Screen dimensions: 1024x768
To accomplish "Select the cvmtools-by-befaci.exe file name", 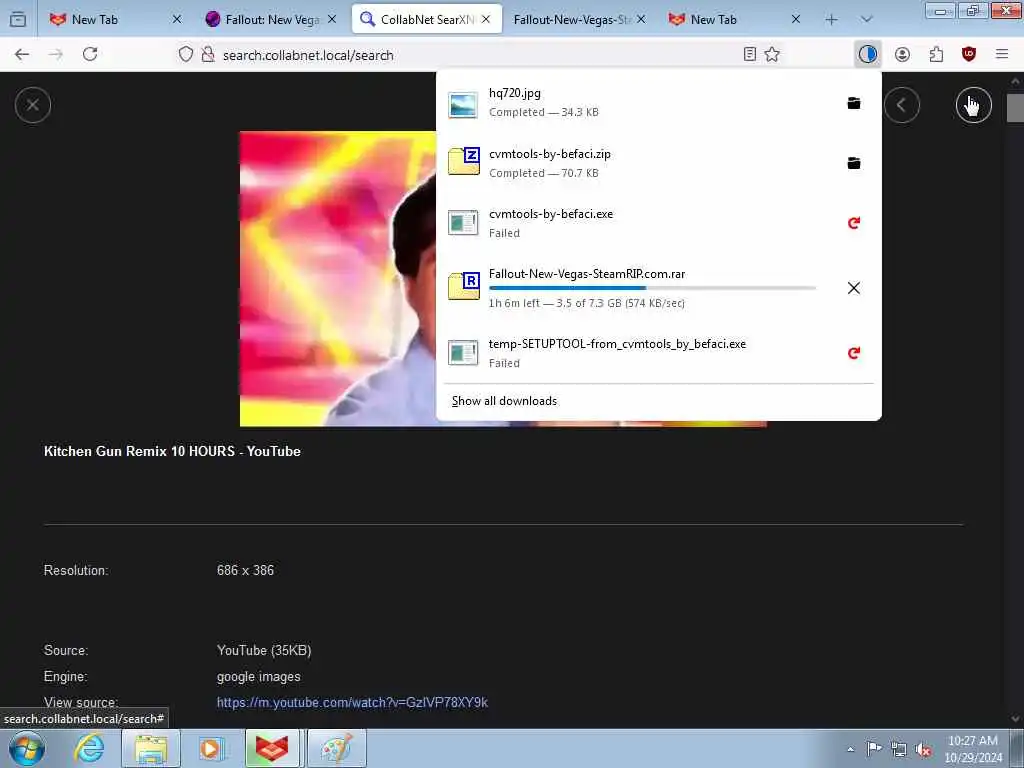I will point(551,214).
